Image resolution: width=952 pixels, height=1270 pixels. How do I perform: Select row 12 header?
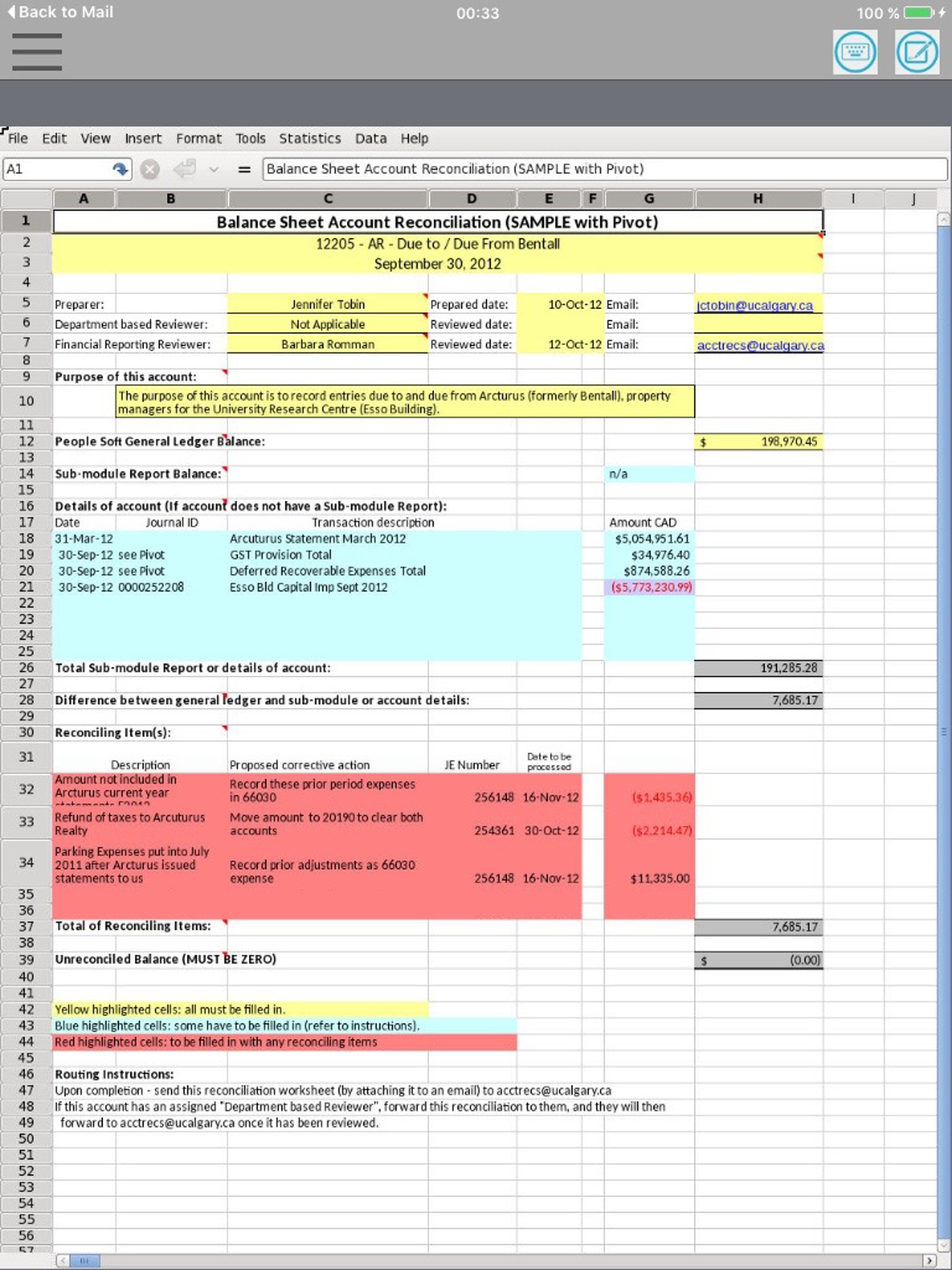(x=26, y=441)
